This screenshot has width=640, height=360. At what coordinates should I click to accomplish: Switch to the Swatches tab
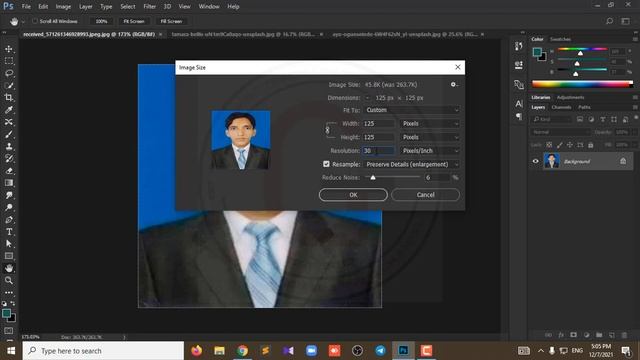point(560,39)
